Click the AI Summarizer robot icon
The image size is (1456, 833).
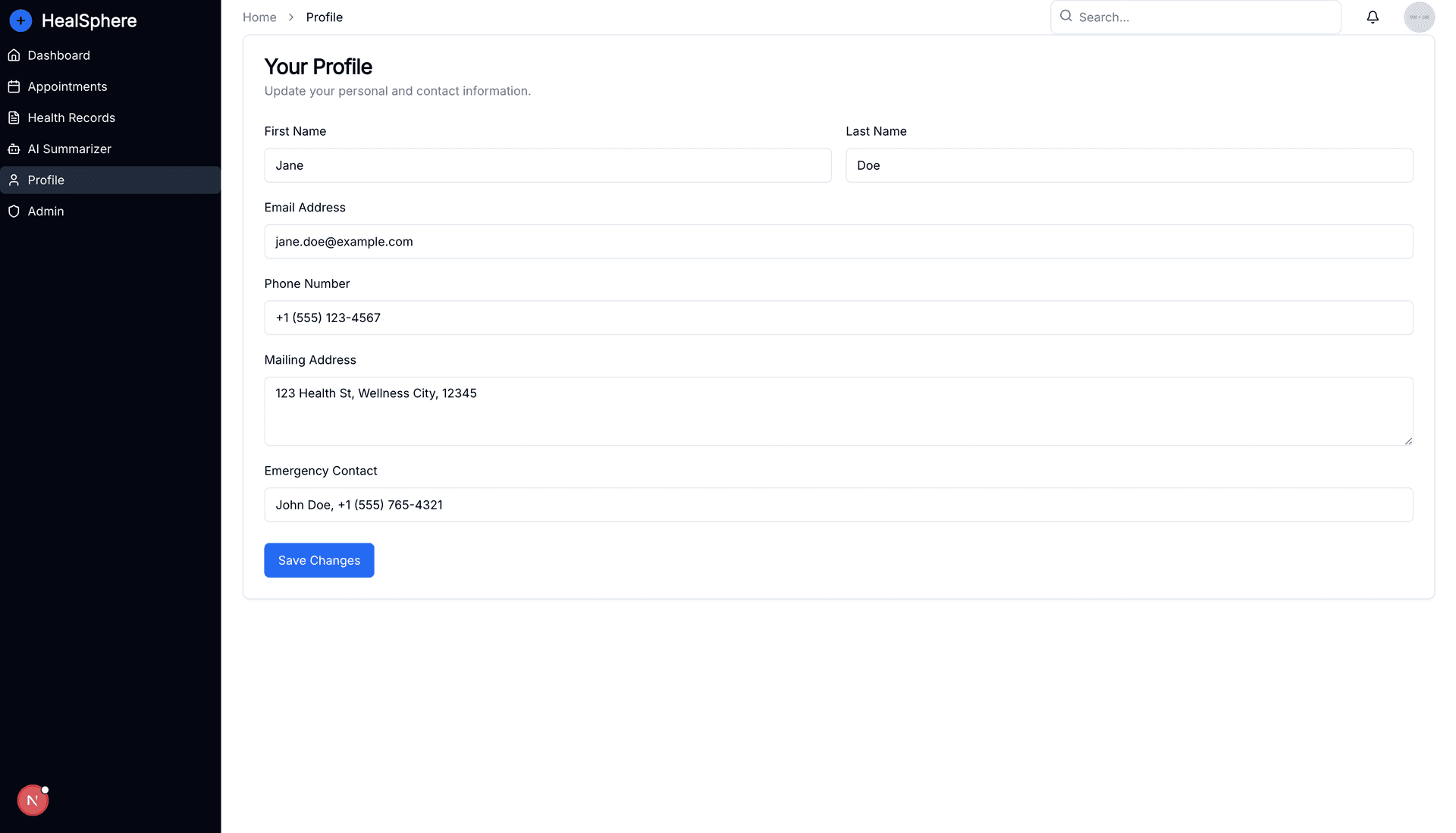14,149
